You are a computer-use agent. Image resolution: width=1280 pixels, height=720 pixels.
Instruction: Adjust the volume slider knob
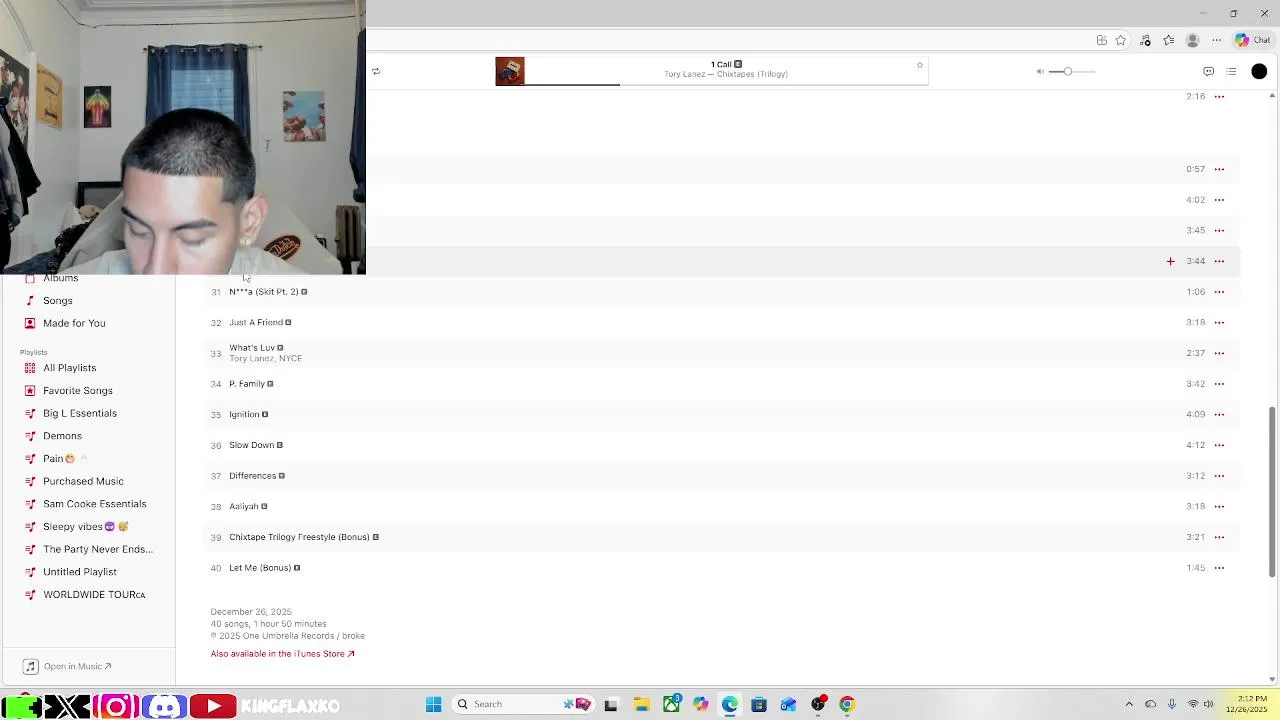coord(1068,71)
